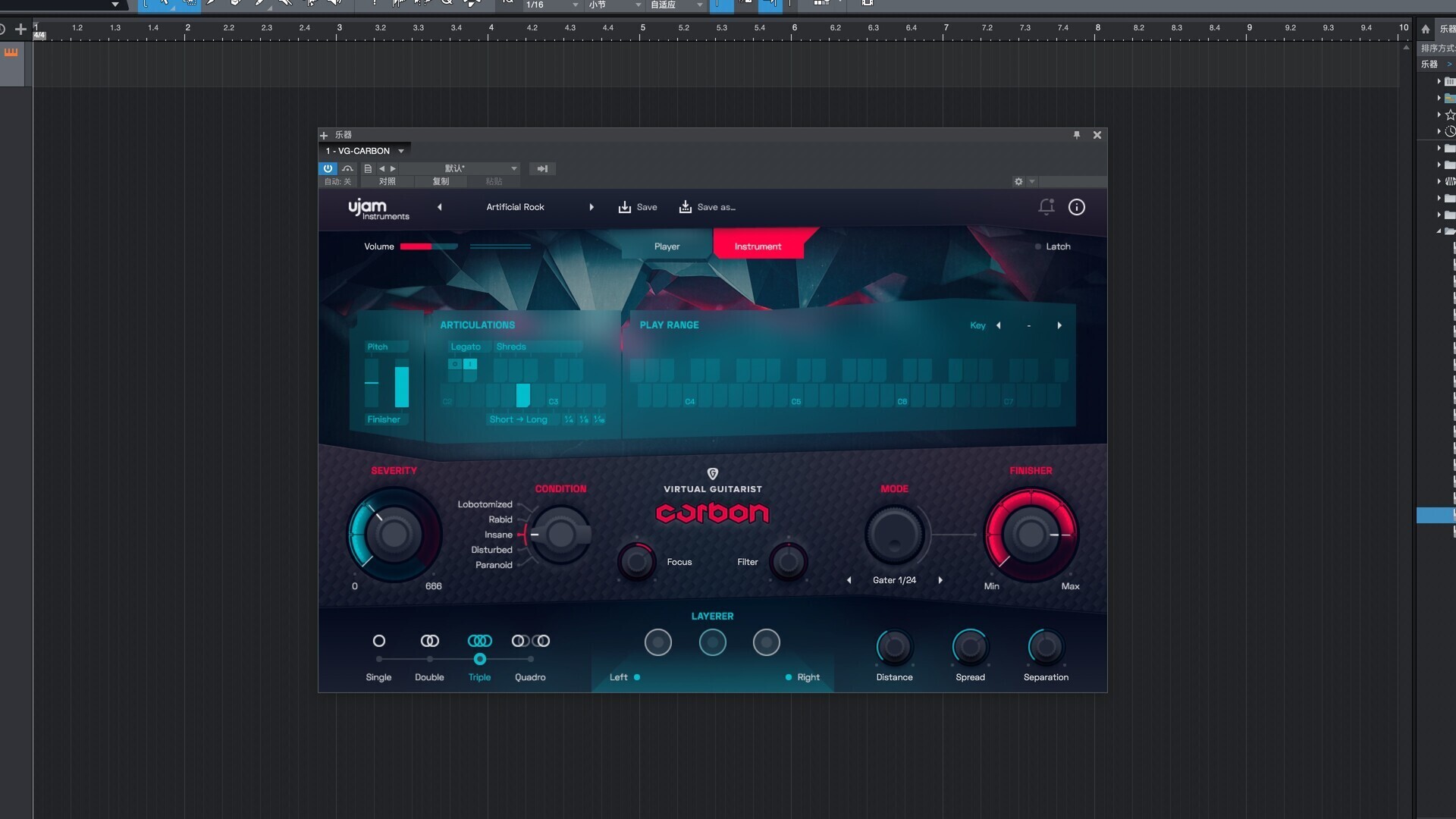Click the Save as preset icon
This screenshot has width=1456, height=819.
686,207
